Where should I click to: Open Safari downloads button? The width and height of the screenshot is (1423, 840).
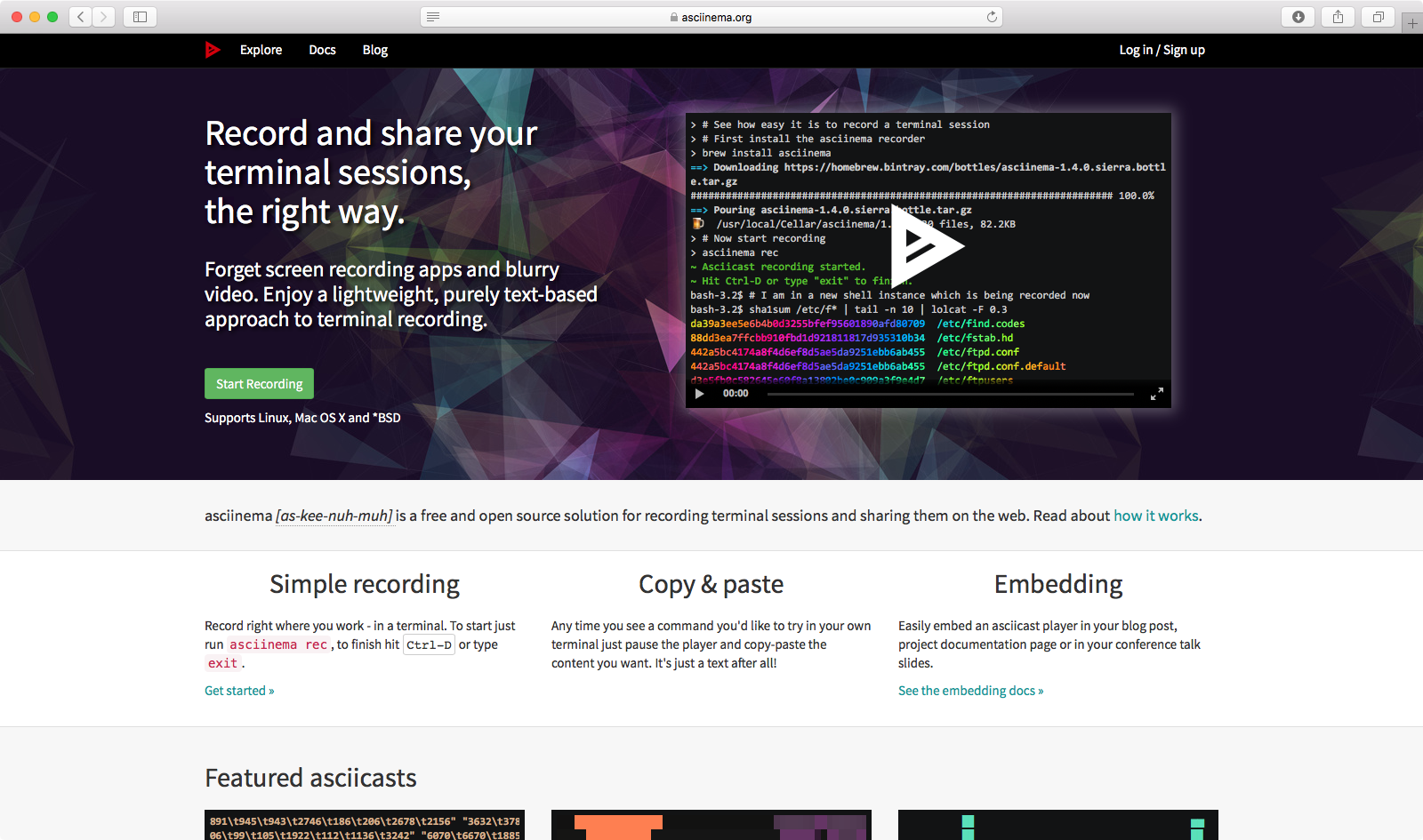click(1298, 17)
